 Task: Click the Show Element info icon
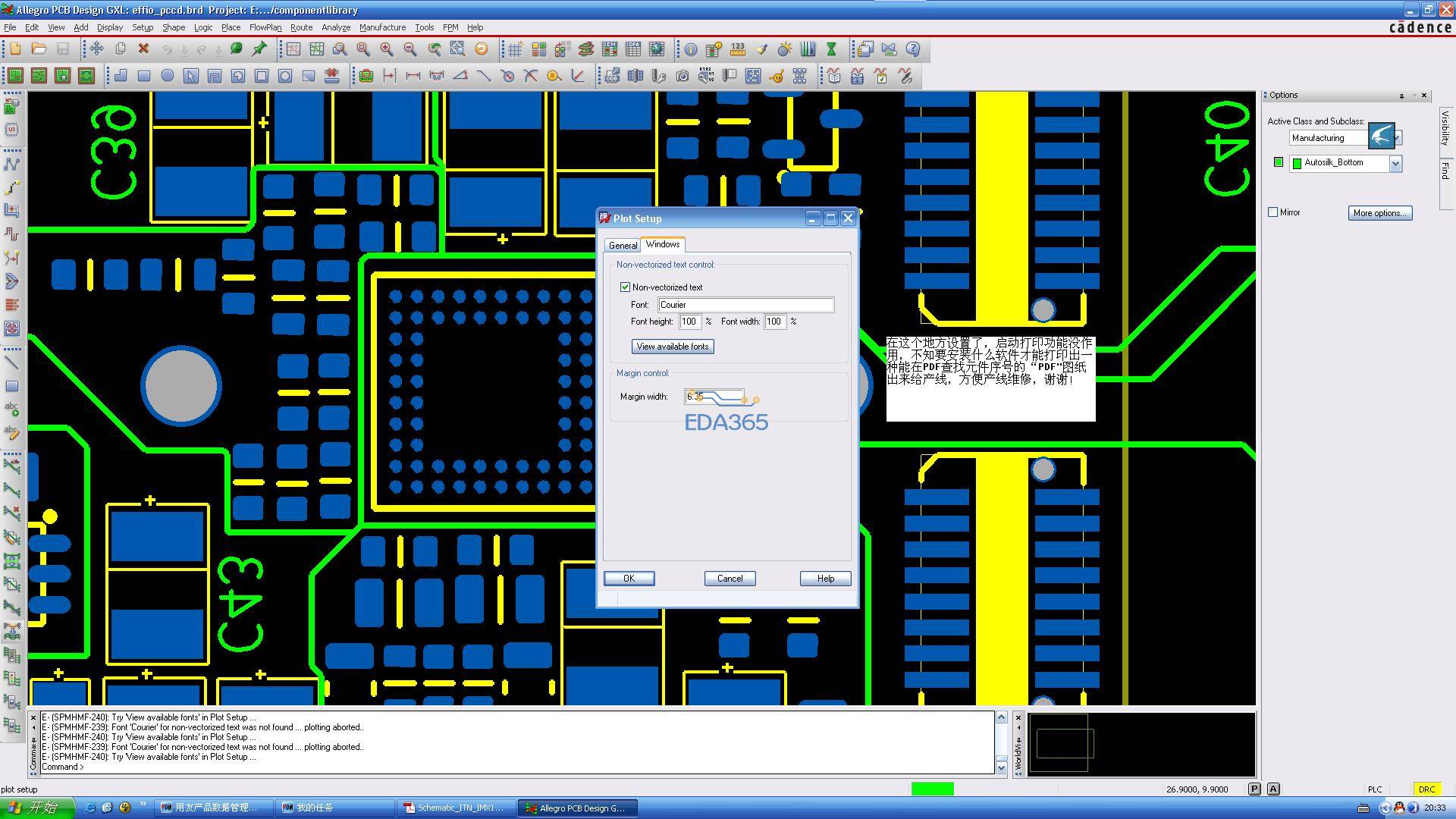691,49
